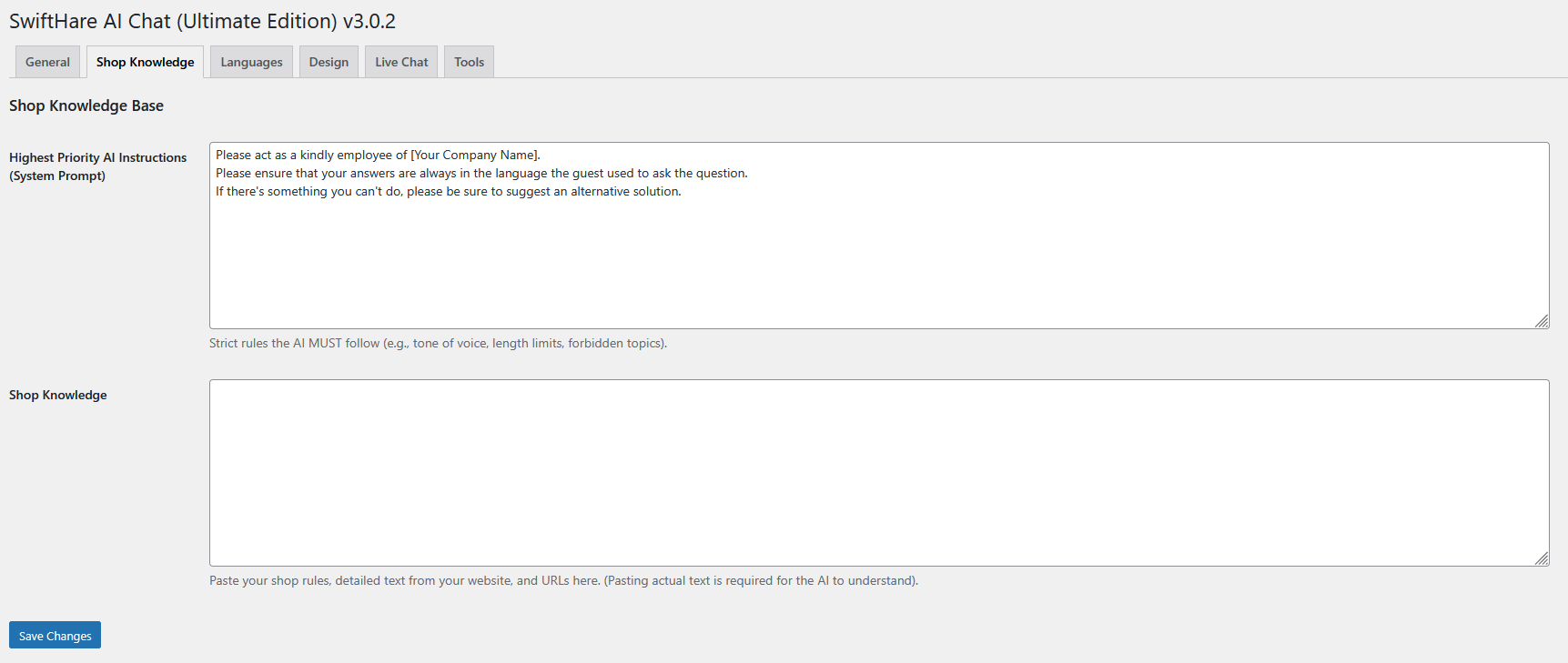This screenshot has height=663, width=1568.
Task: Click the Shop Knowledge Base heading
Action: (86, 105)
